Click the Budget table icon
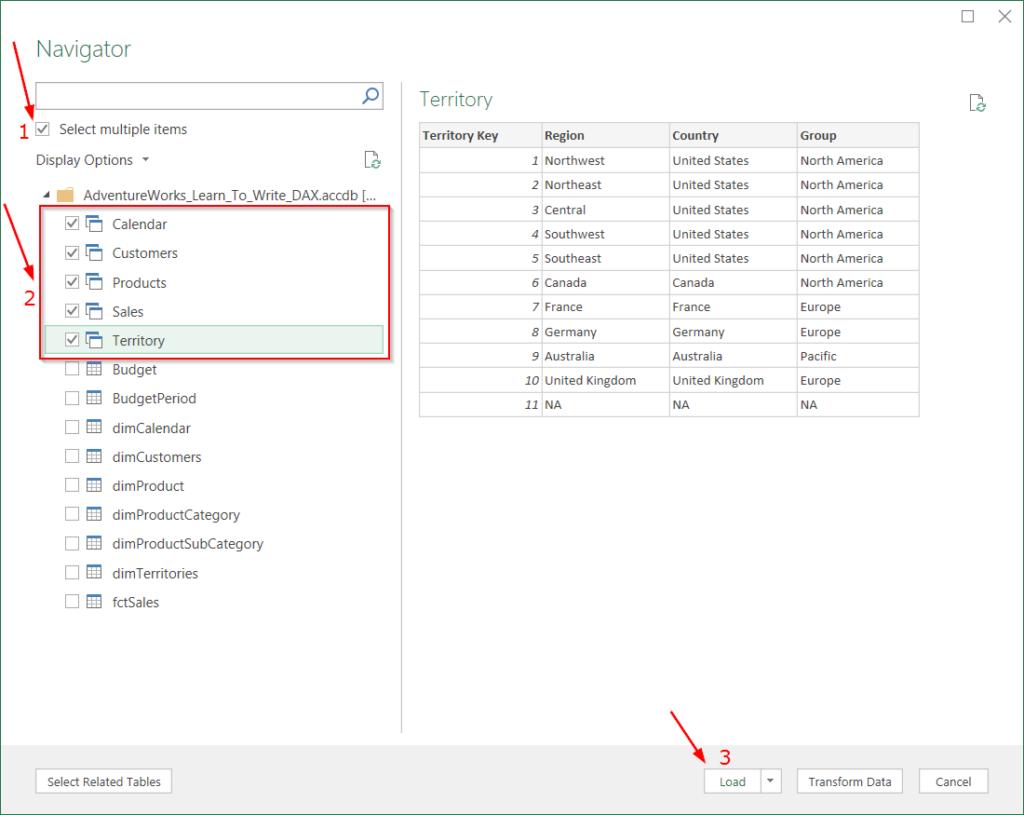Viewport: 1024px width, 815px height. click(x=95, y=369)
